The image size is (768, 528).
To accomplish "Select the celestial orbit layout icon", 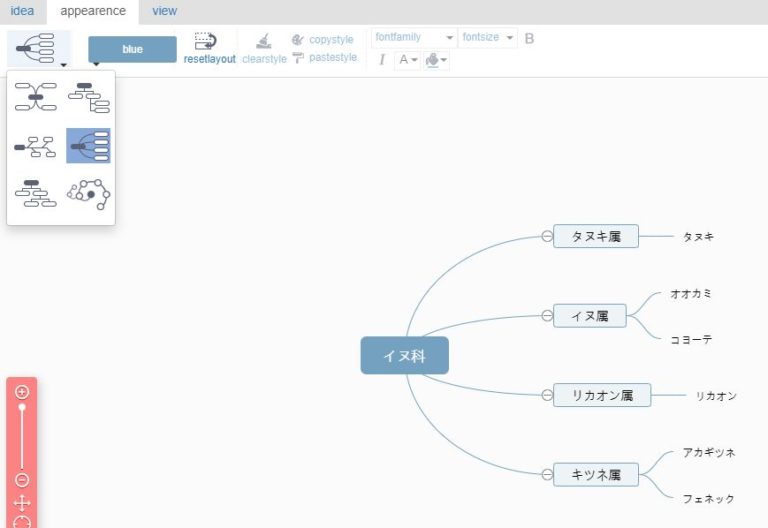I will tap(88, 192).
